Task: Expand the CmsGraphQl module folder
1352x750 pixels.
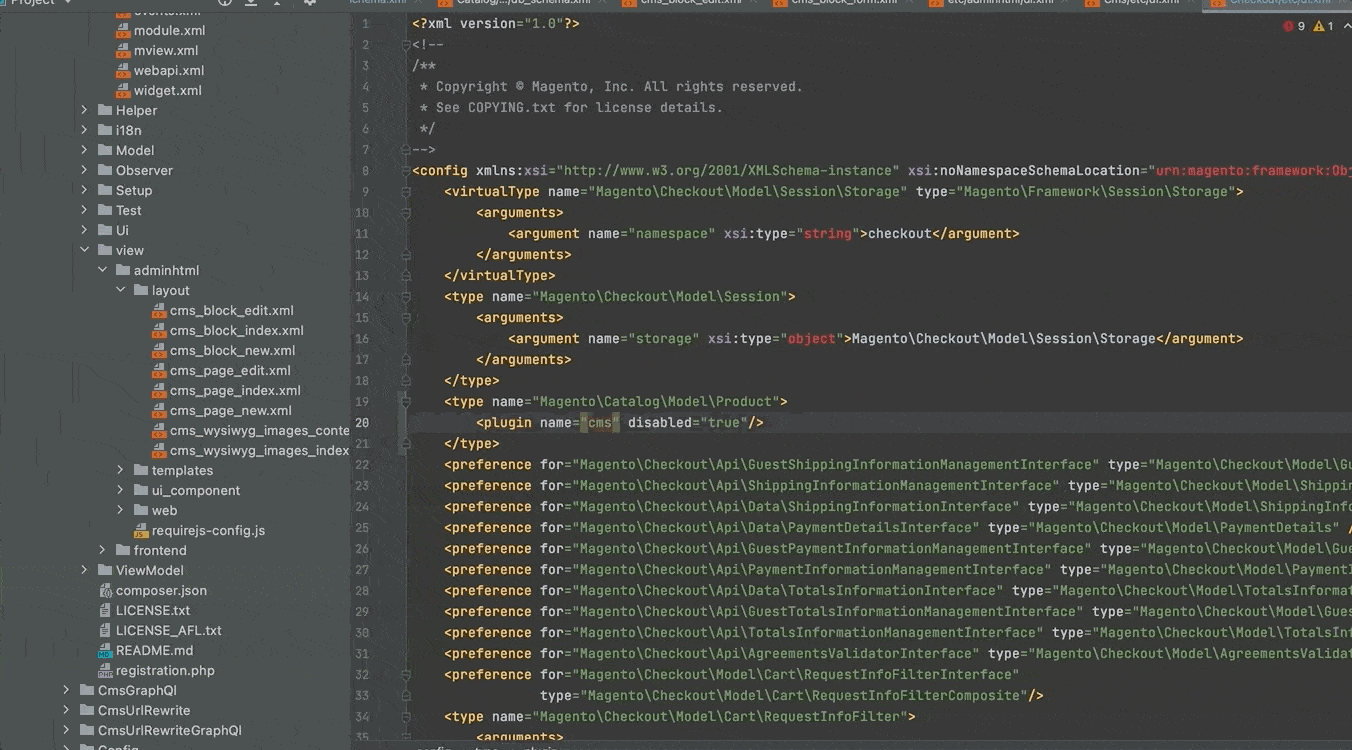Action: 66,691
